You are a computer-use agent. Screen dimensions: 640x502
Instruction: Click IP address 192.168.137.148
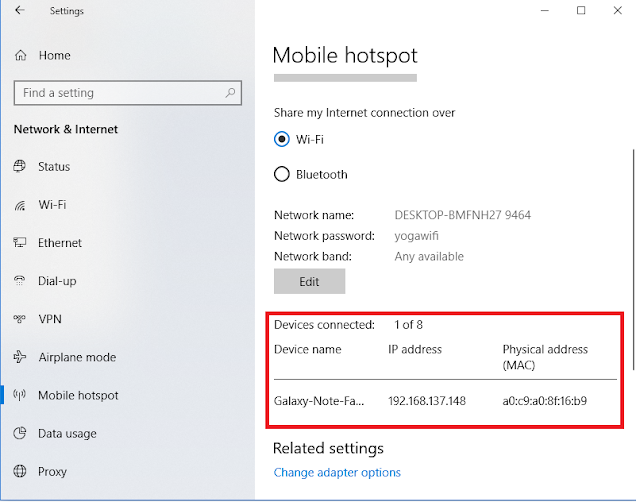point(427,401)
